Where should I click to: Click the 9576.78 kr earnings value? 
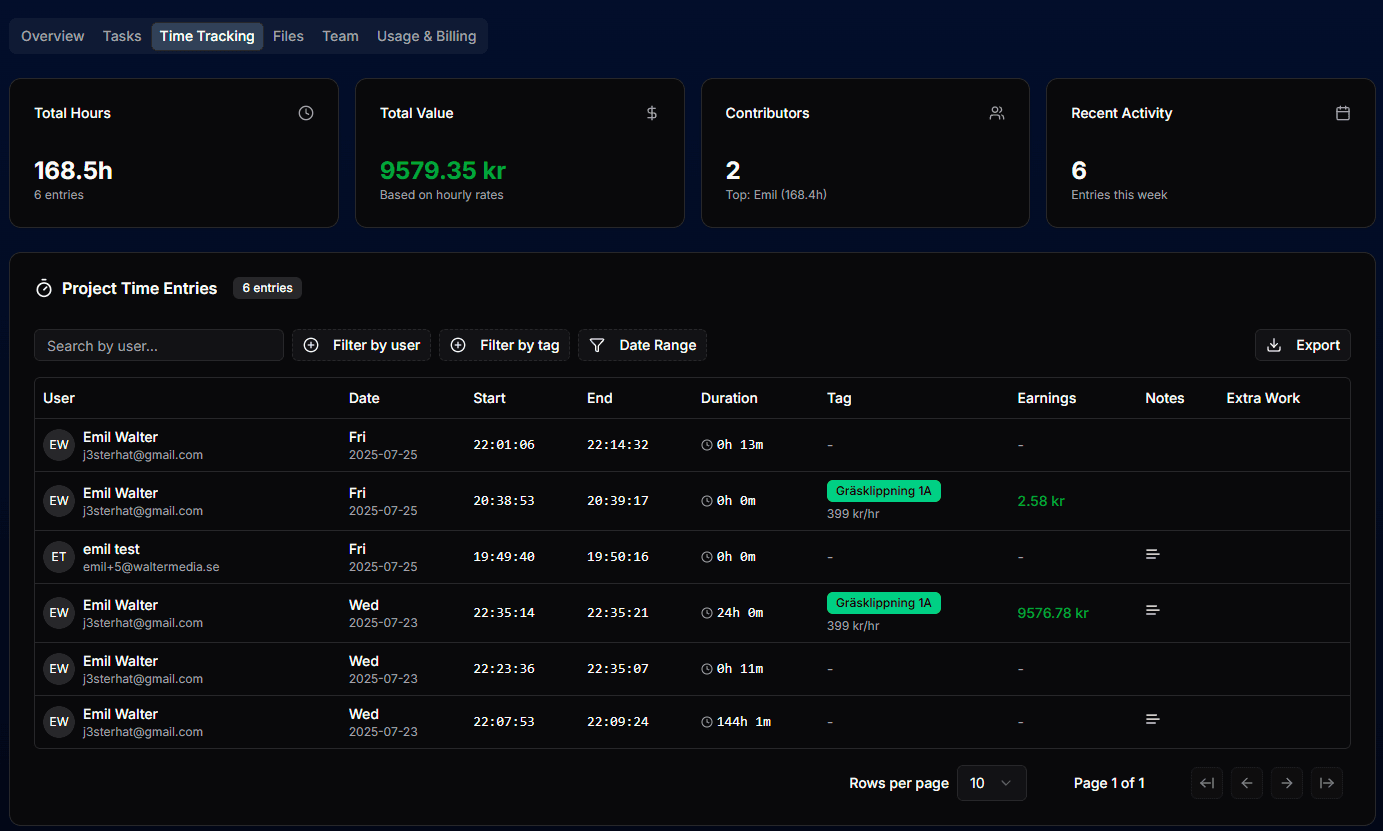(1053, 613)
